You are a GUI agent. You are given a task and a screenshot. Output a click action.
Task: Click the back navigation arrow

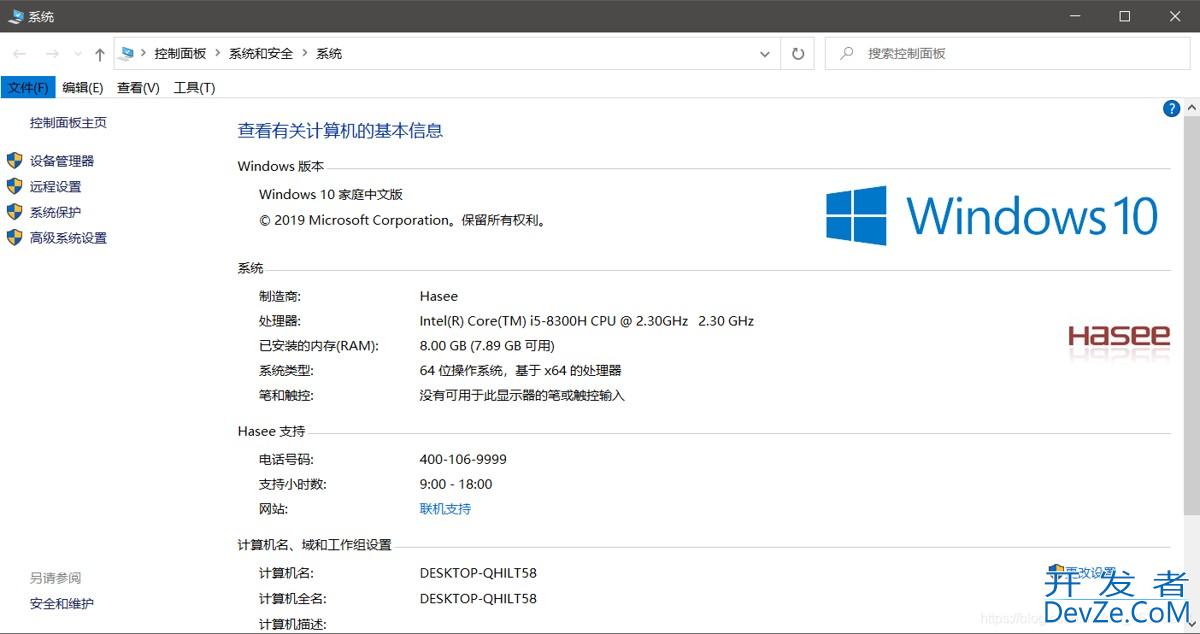tap(19, 54)
